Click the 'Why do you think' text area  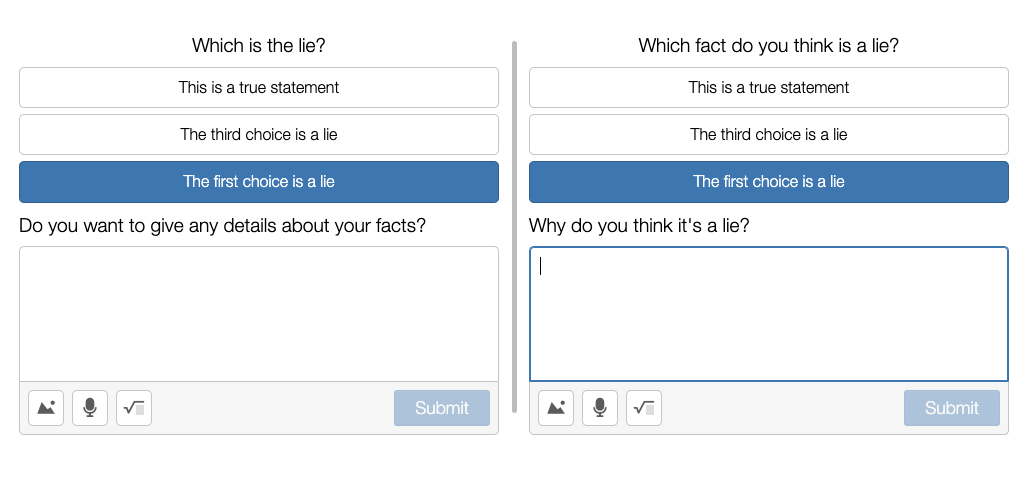pos(769,313)
